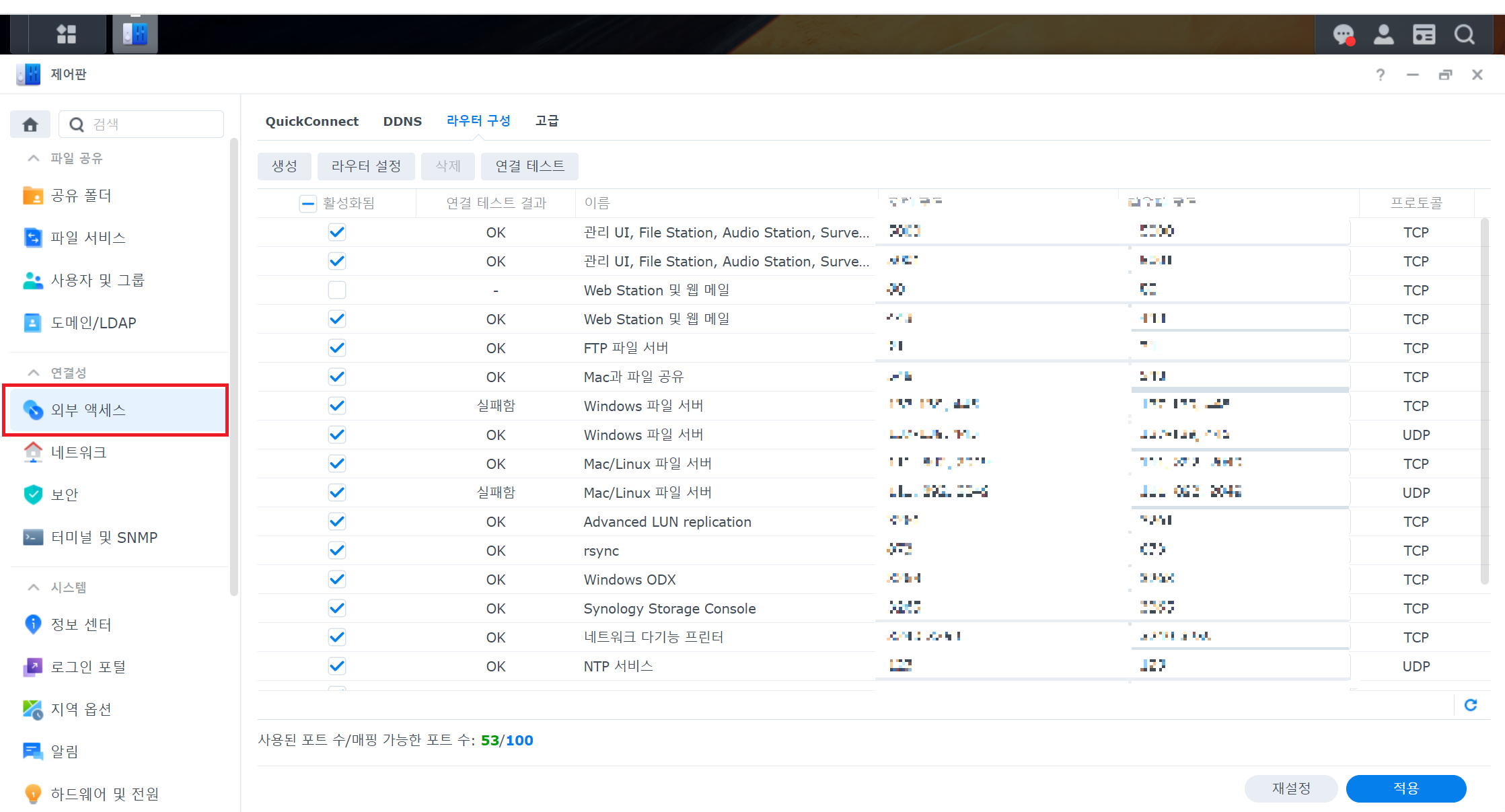Open 보안 security settings
Viewport: 1505px width, 812px height.
(x=65, y=494)
